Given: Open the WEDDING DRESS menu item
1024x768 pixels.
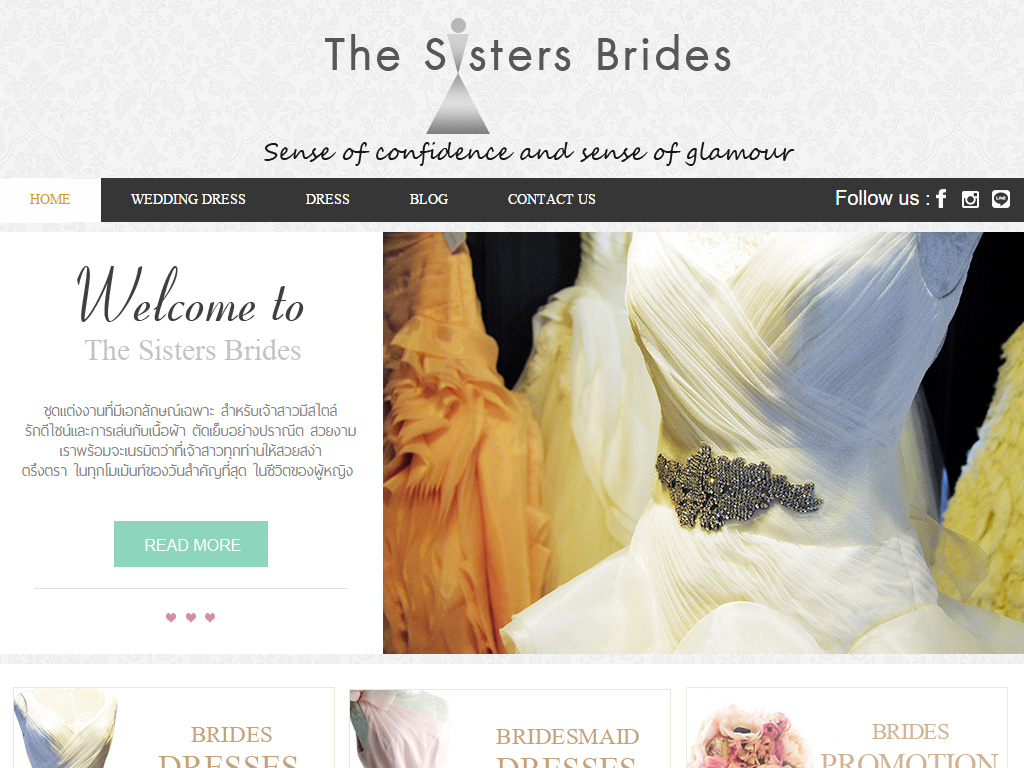Looking at the screenshot, I should [x=188, y=199].
